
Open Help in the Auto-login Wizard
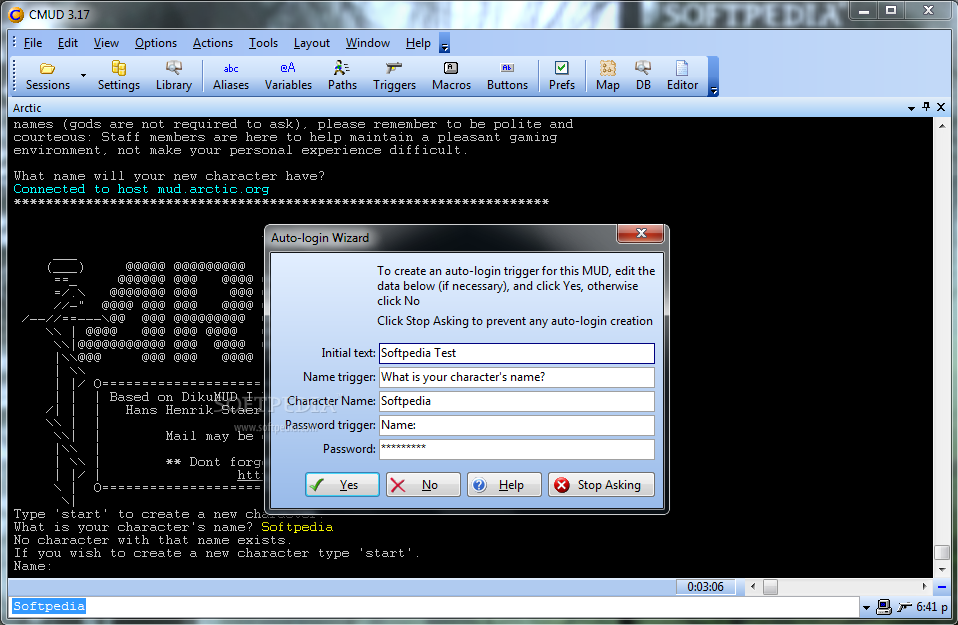tap(504, 484)
